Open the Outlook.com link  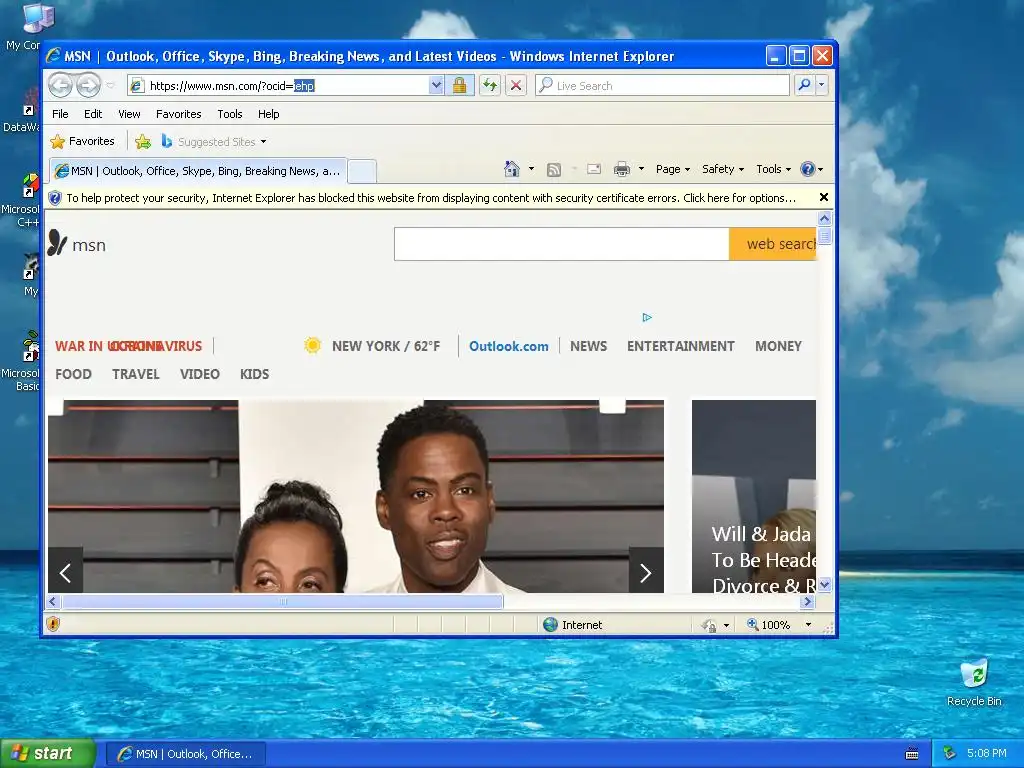click(x=509, y=346)
